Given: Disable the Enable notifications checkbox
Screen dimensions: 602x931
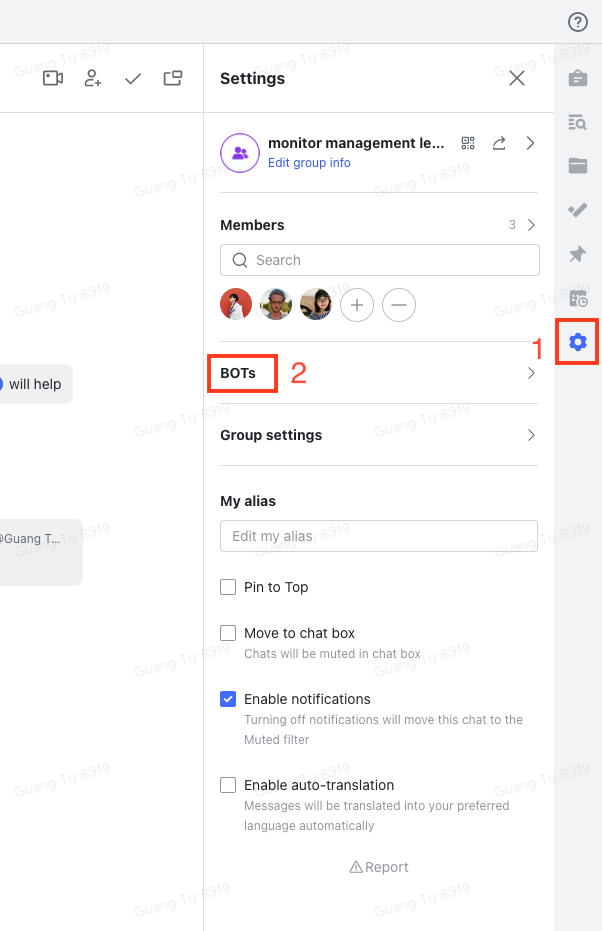Looking at the screenshot, I should (x=228, y=699).
